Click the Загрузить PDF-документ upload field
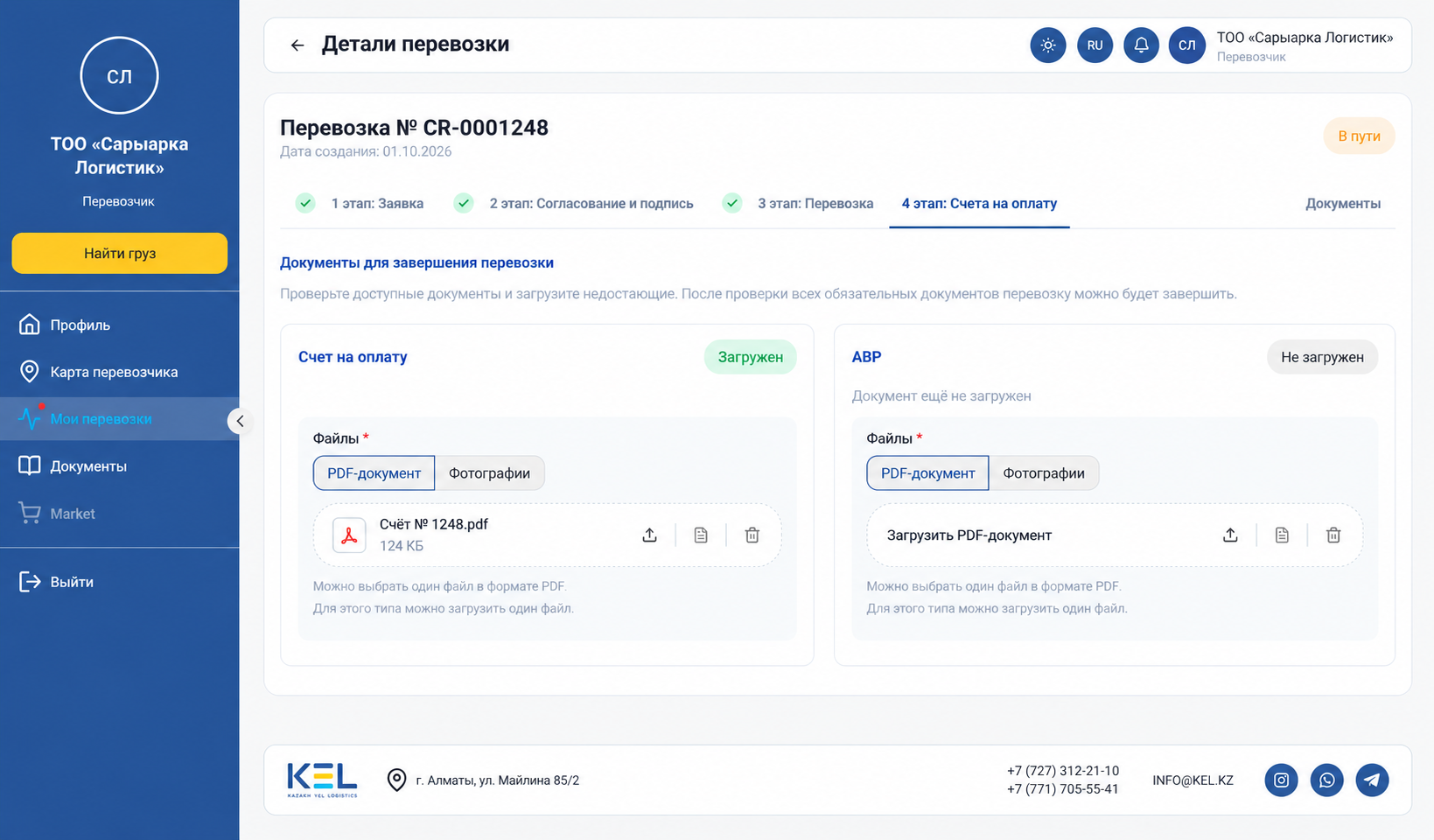1434x840 pixels. (x=1115, y=535)
